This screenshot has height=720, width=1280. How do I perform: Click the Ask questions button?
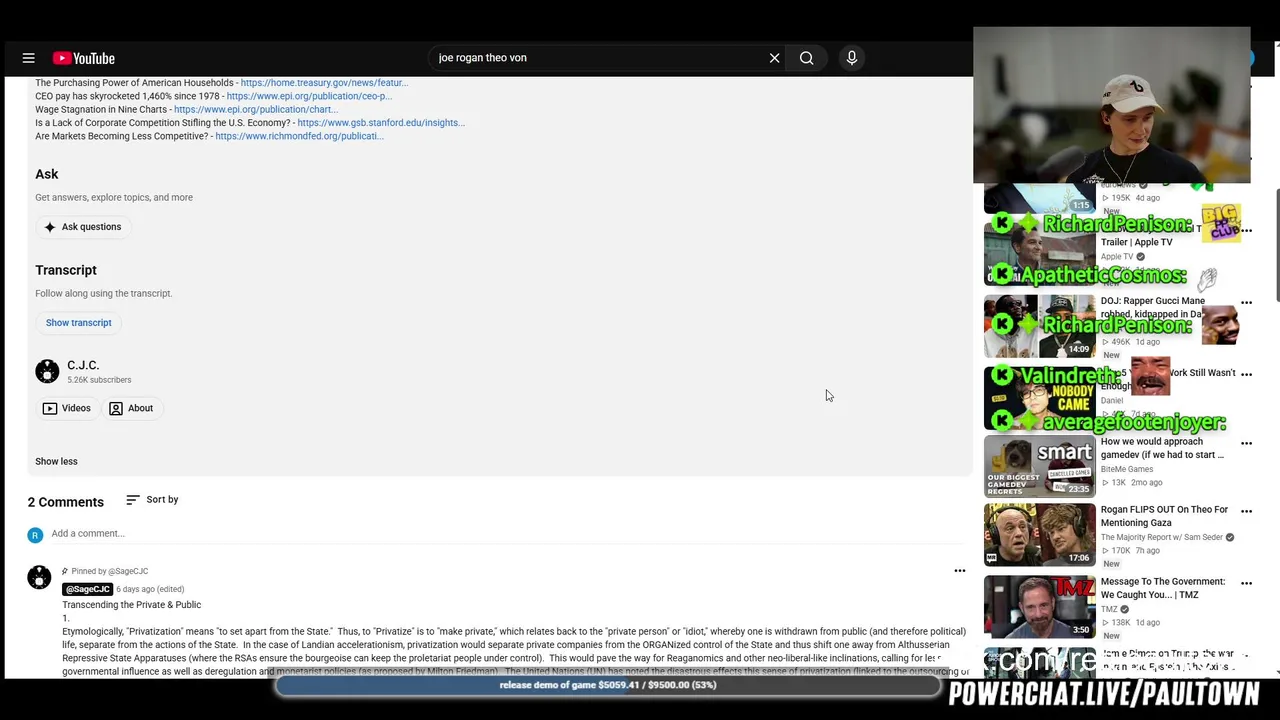pyautogui.click(x=83, y=227)
